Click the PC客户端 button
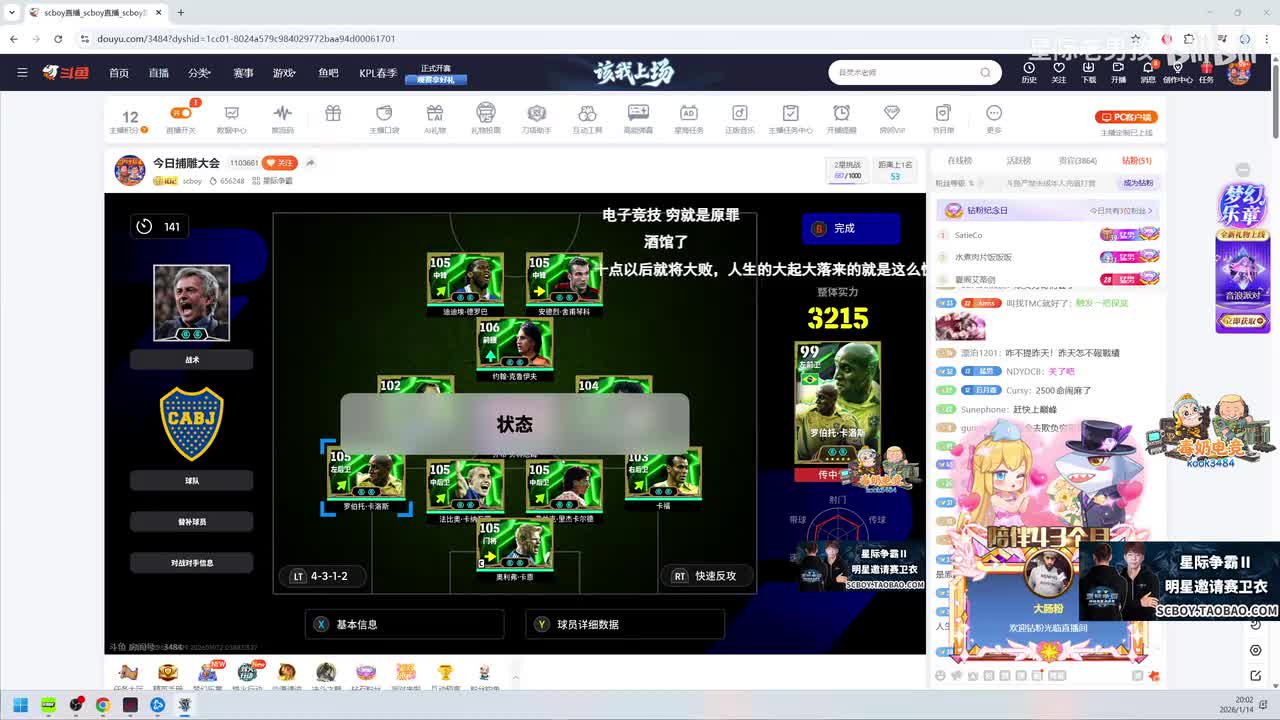The width and height of the screenshot is (1280, 720). [x=1126, y=117]
